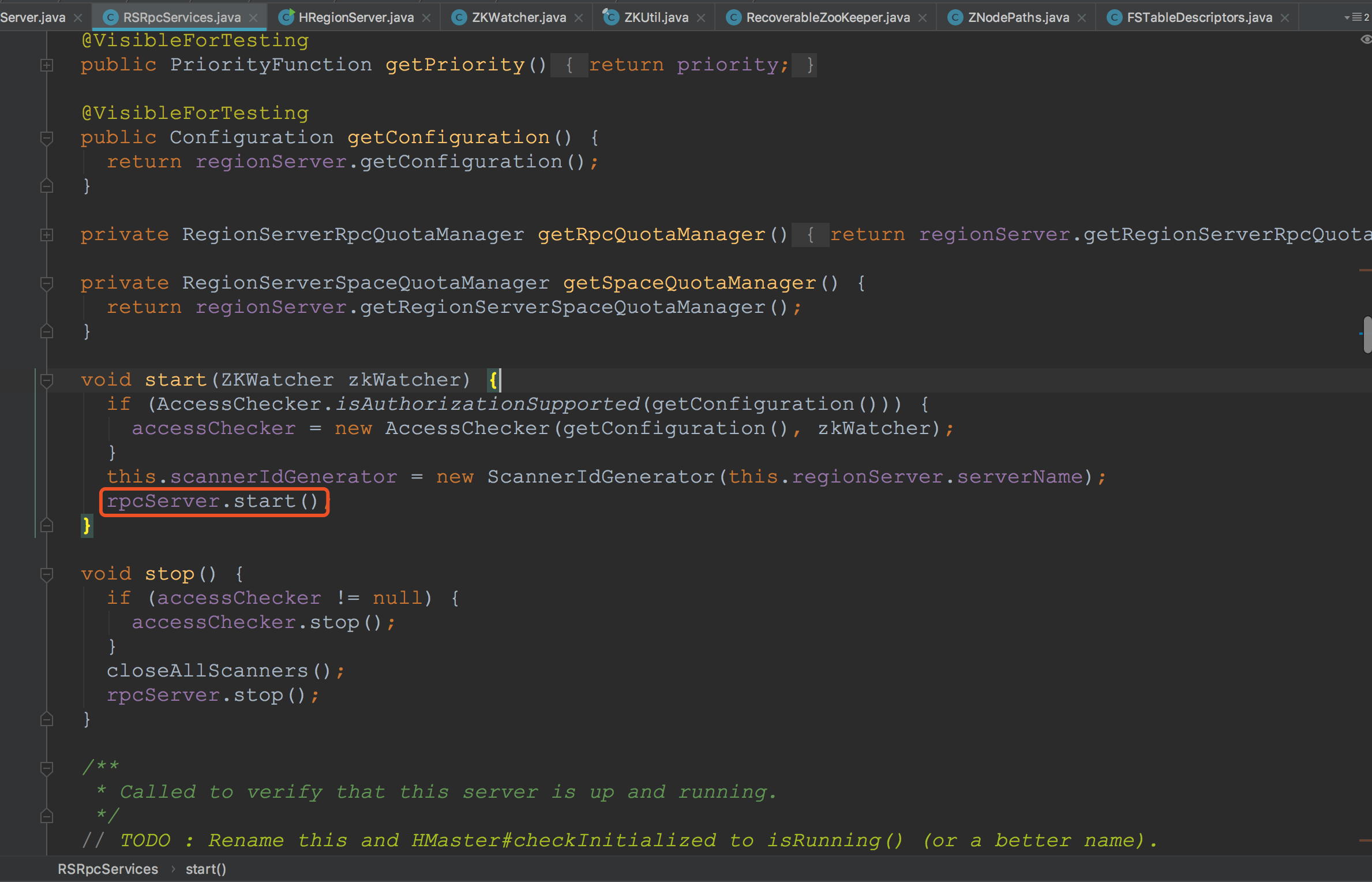The height and width of the screenshot is (882, 1372).
Task: Show the hidden tabs list dropdown
Action: 1358,17
